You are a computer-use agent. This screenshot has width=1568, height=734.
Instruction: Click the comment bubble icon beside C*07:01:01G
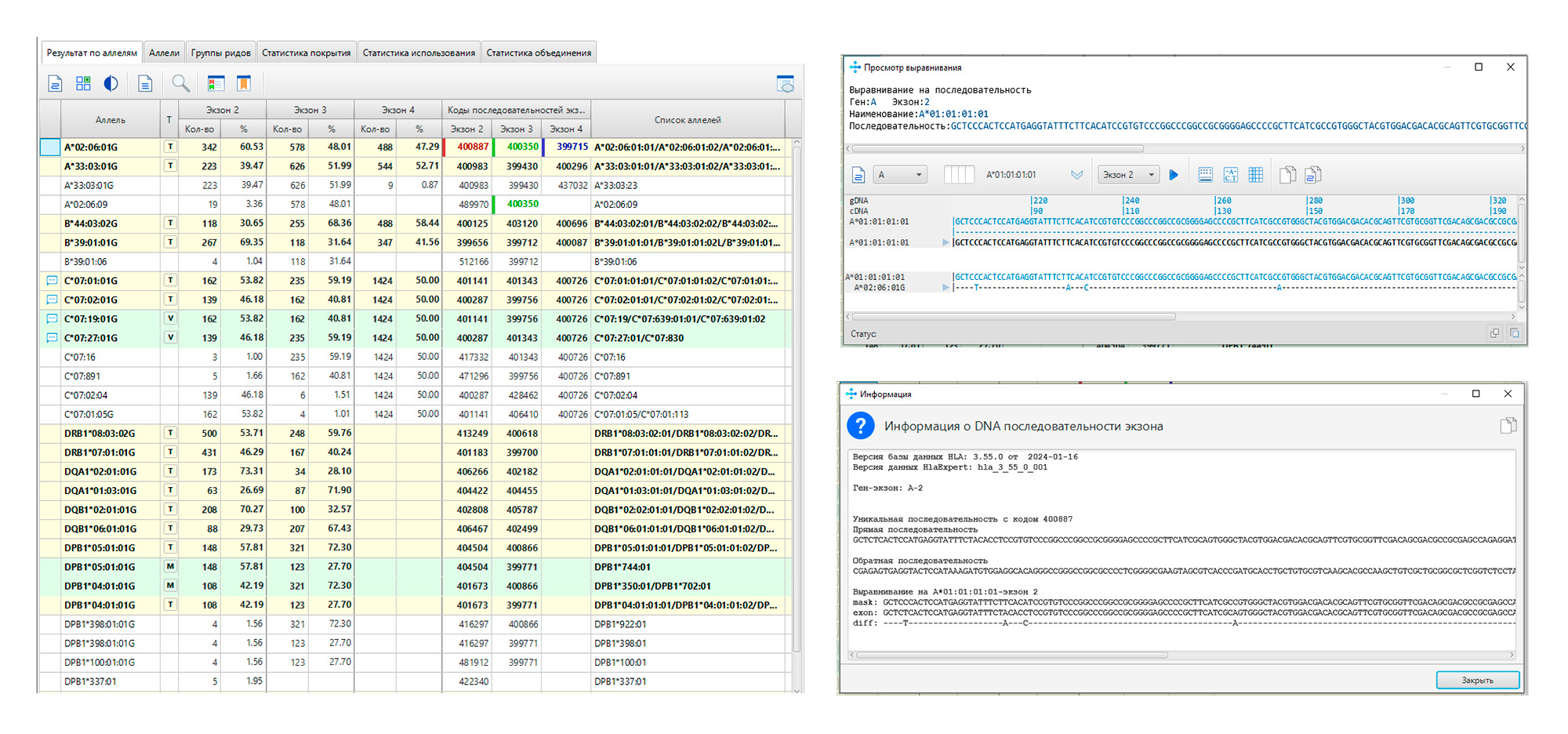[52, 281]
